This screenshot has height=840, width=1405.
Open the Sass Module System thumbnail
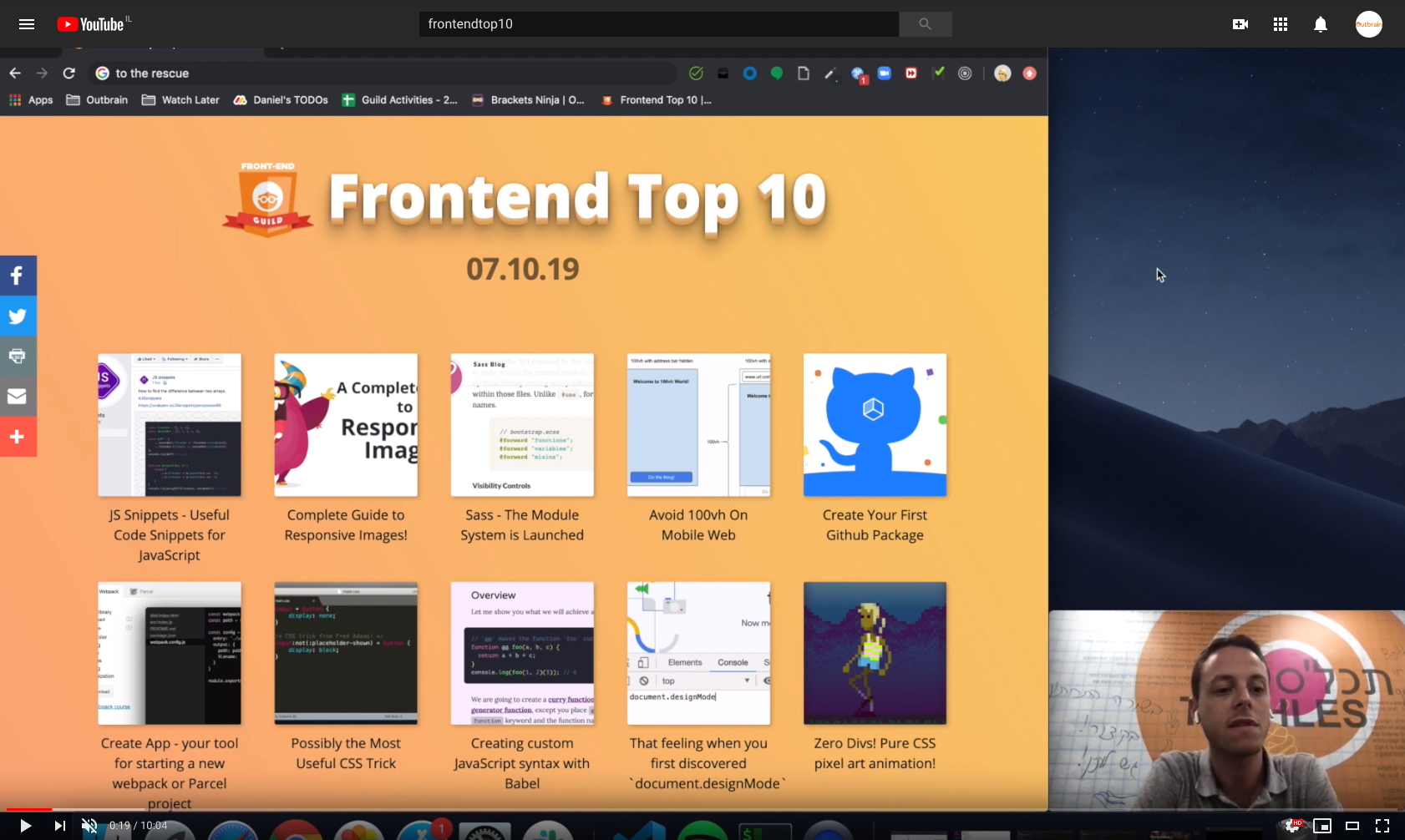coord(522,425)
